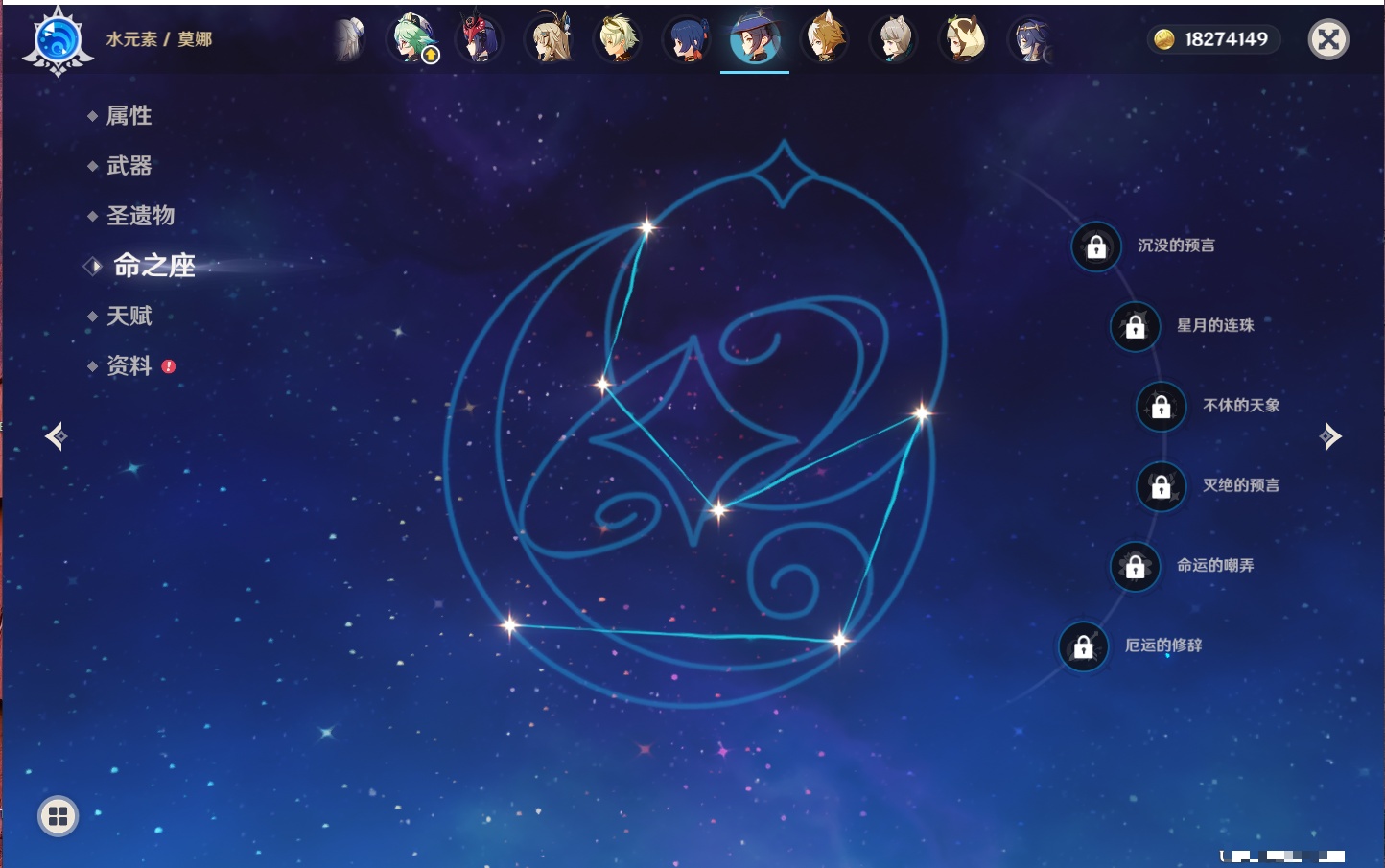Open constellation label 星月的连珠
1385x868 pixels.
[x=1215, y=325]
